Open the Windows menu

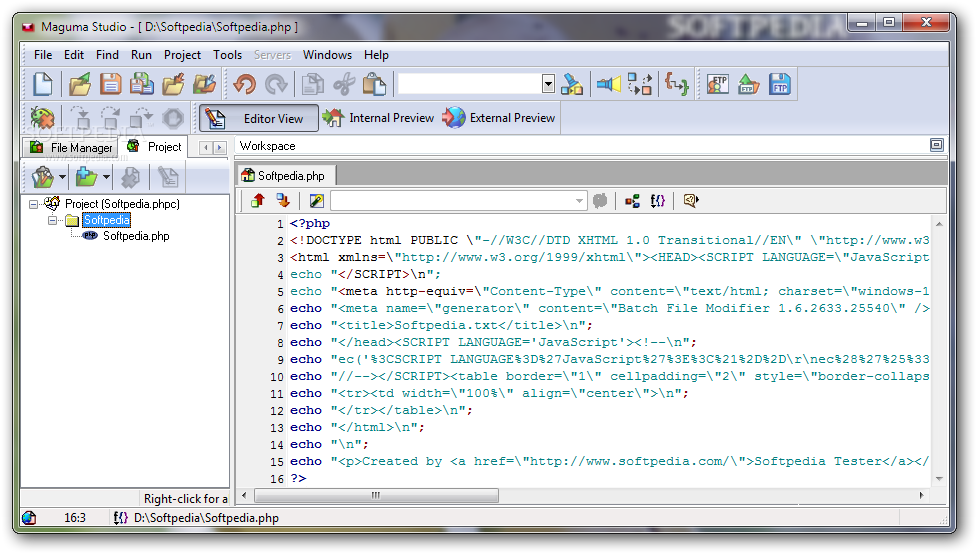[x=327, y=55]
